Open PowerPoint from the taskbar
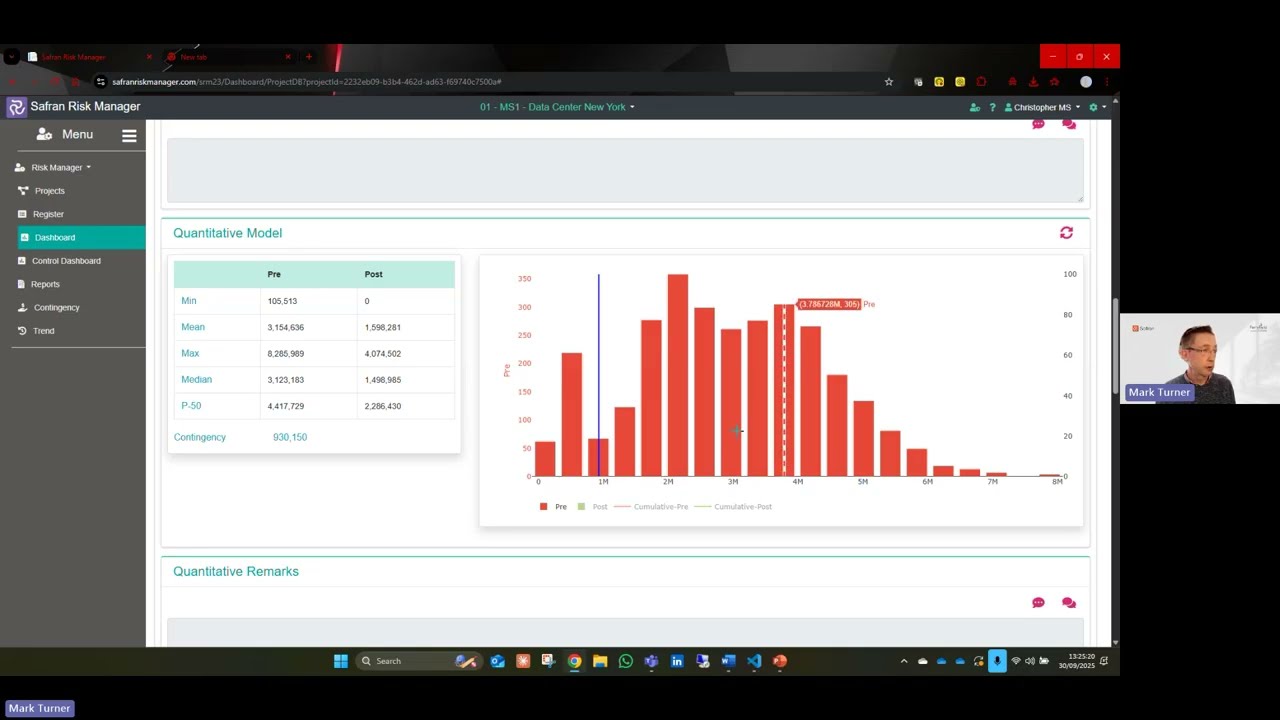This screenshot has height=720, width=1280. tap(780, 661)
